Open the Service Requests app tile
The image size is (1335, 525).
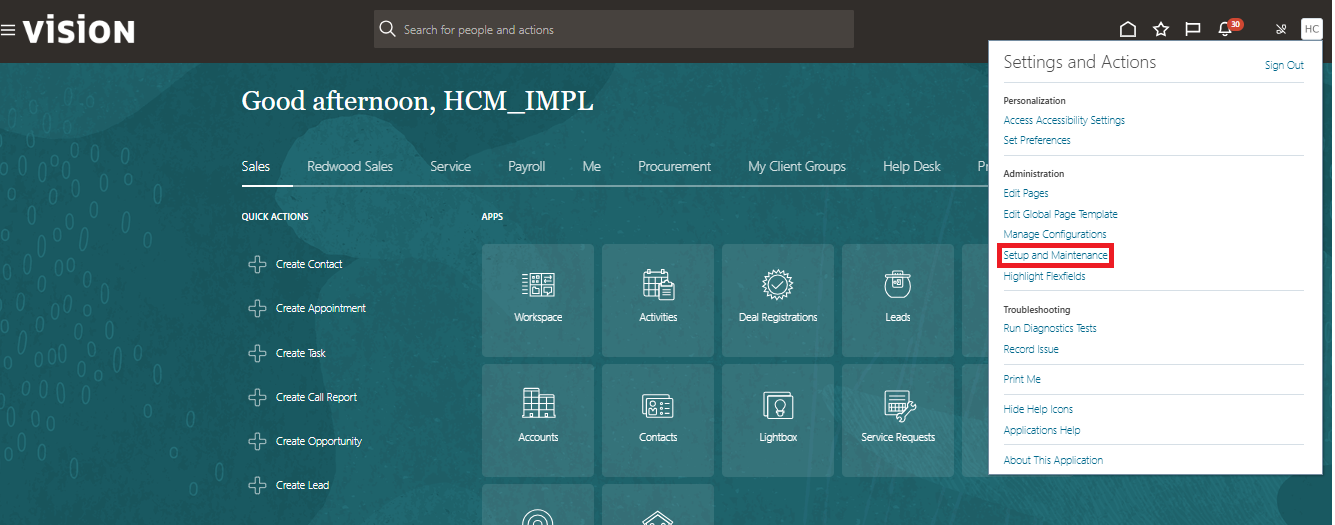[897, 419]
